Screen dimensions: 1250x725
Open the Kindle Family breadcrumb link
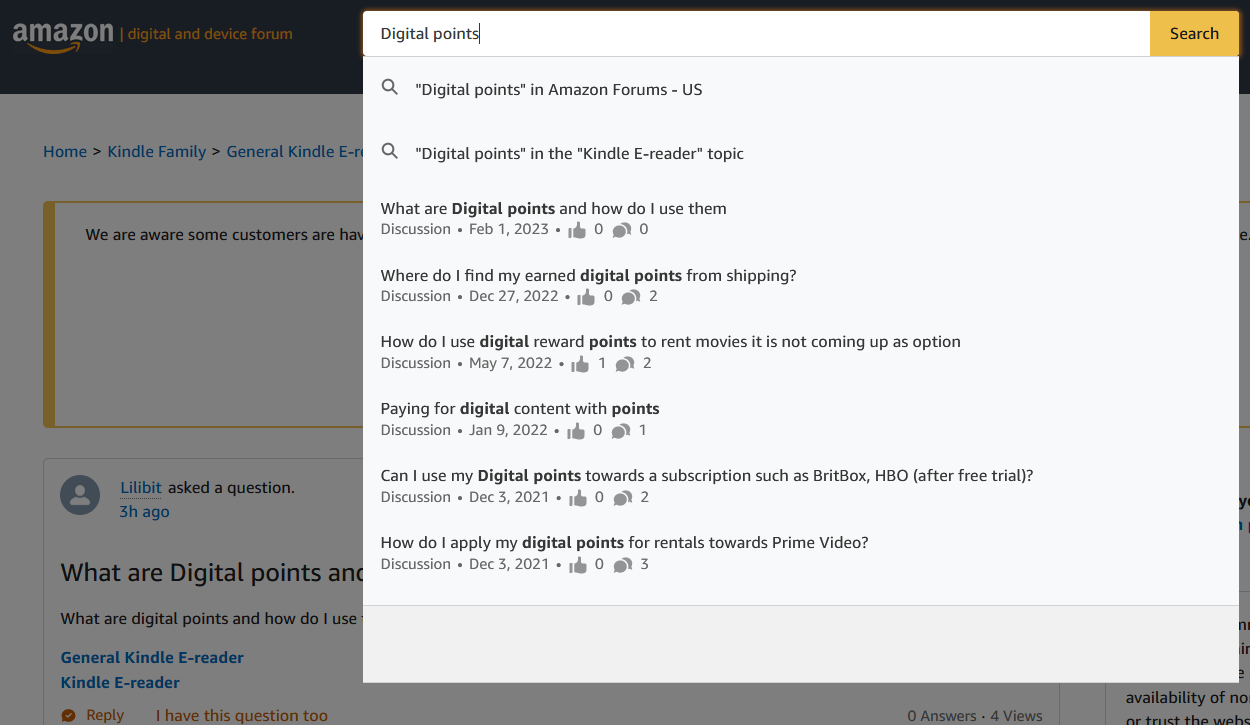pos(156,151)
